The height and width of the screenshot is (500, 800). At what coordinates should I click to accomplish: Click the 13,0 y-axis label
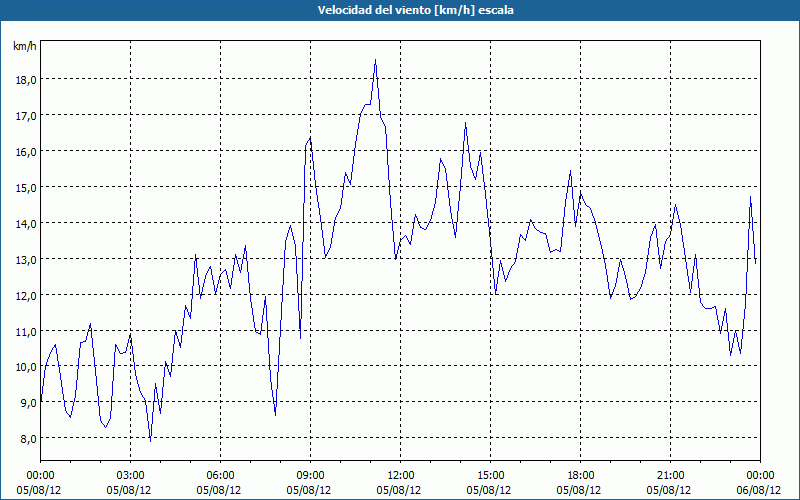26,259
